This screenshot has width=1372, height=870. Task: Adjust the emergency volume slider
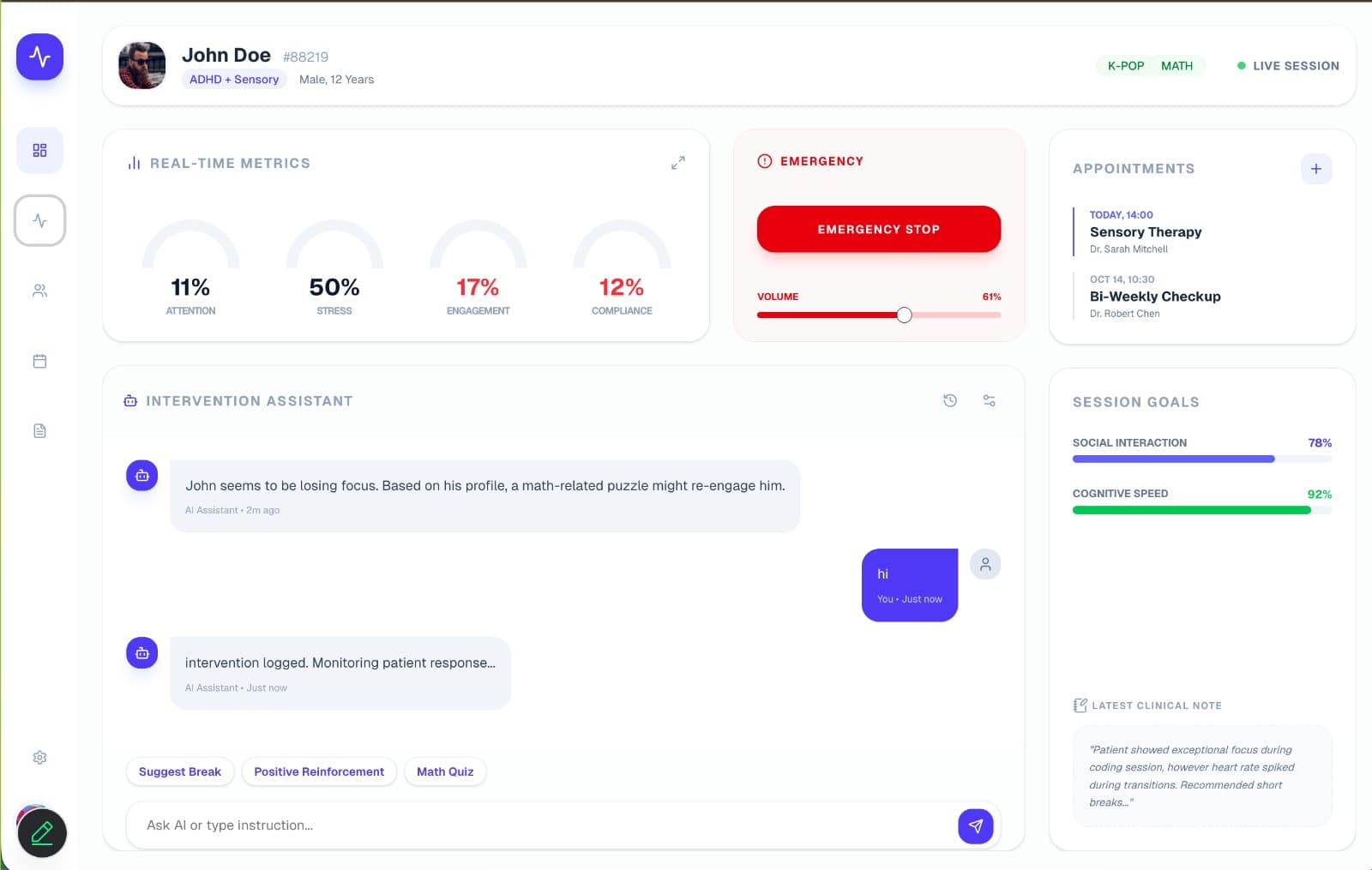point(904,315)
